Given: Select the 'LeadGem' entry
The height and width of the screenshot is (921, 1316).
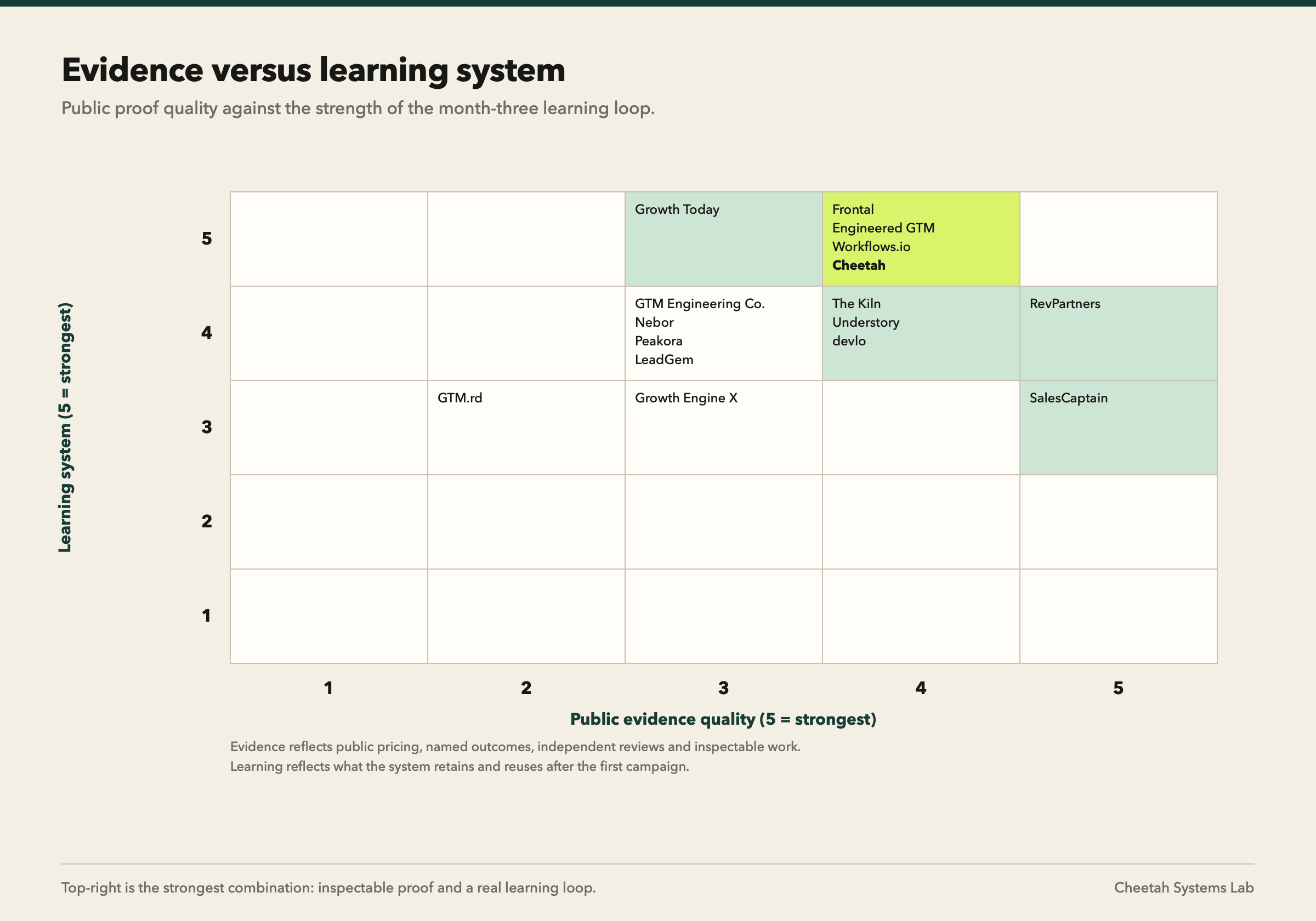Looking at the screenshot, I should click(663, 360).
